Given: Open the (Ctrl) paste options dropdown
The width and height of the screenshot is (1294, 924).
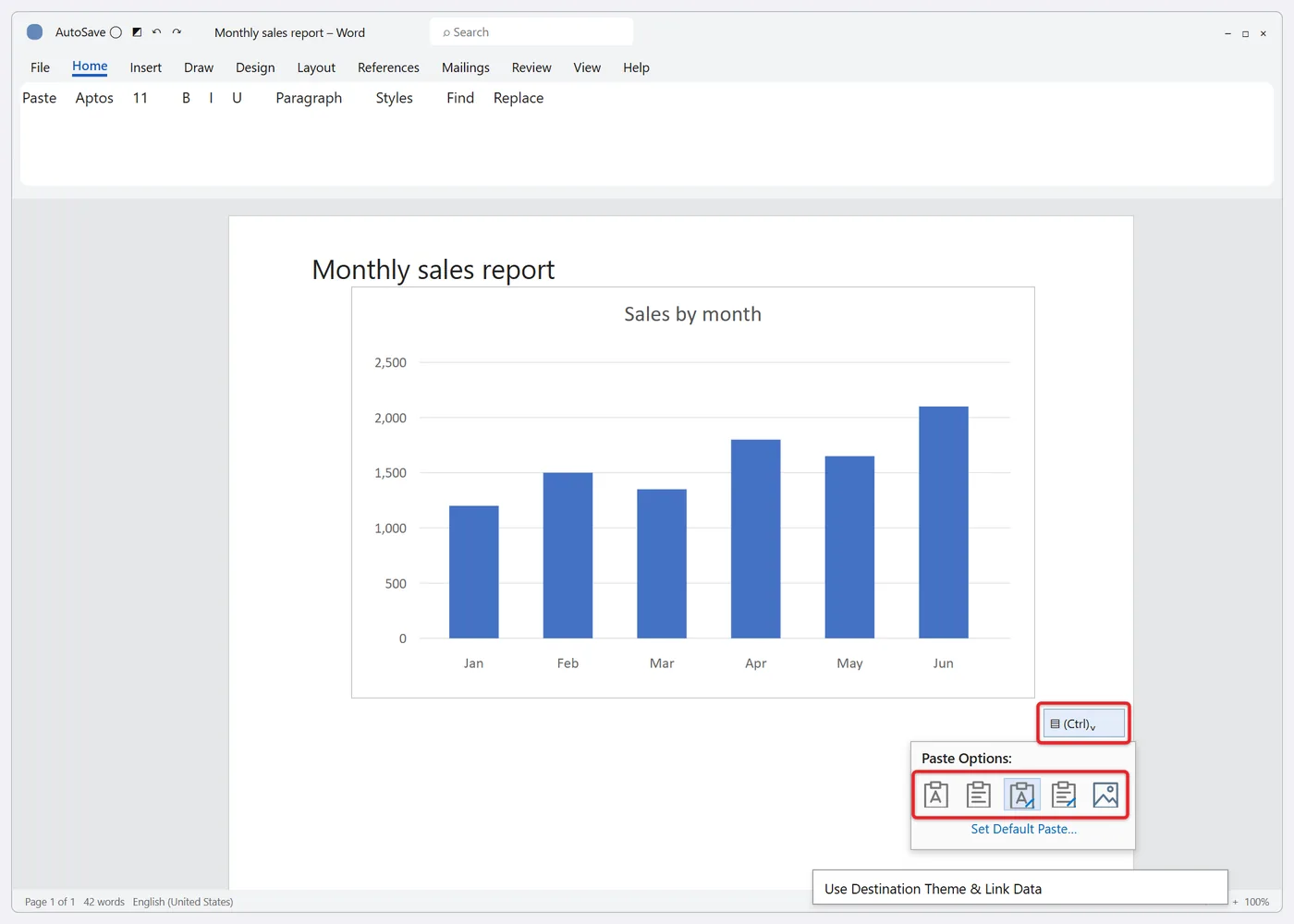Looking at the screenshot, I should pos(1084,723).
